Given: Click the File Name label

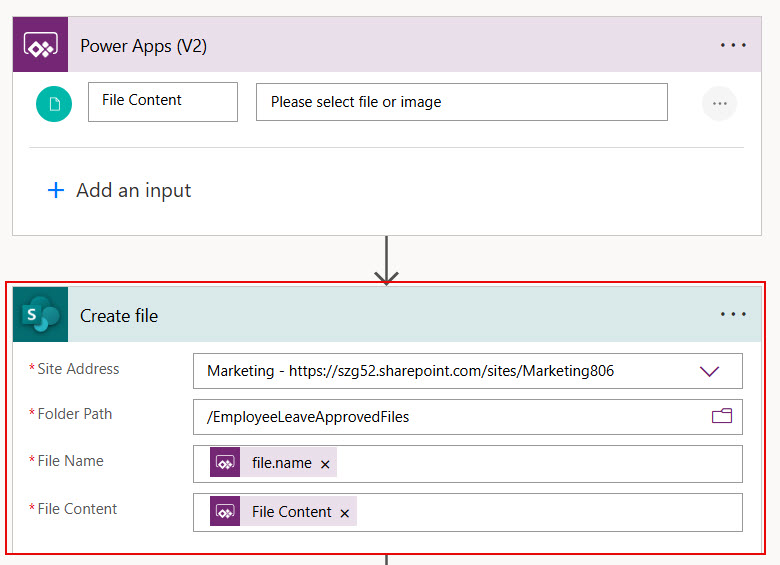Looking at the screenshot, I should (70, 461).
